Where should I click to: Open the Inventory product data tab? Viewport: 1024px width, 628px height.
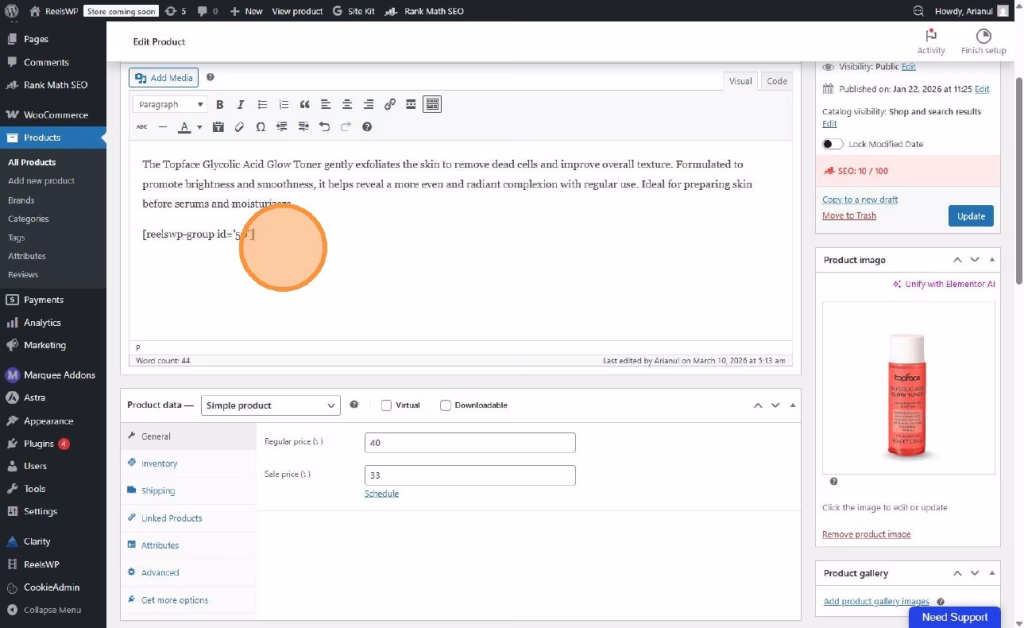coord(159,464)
